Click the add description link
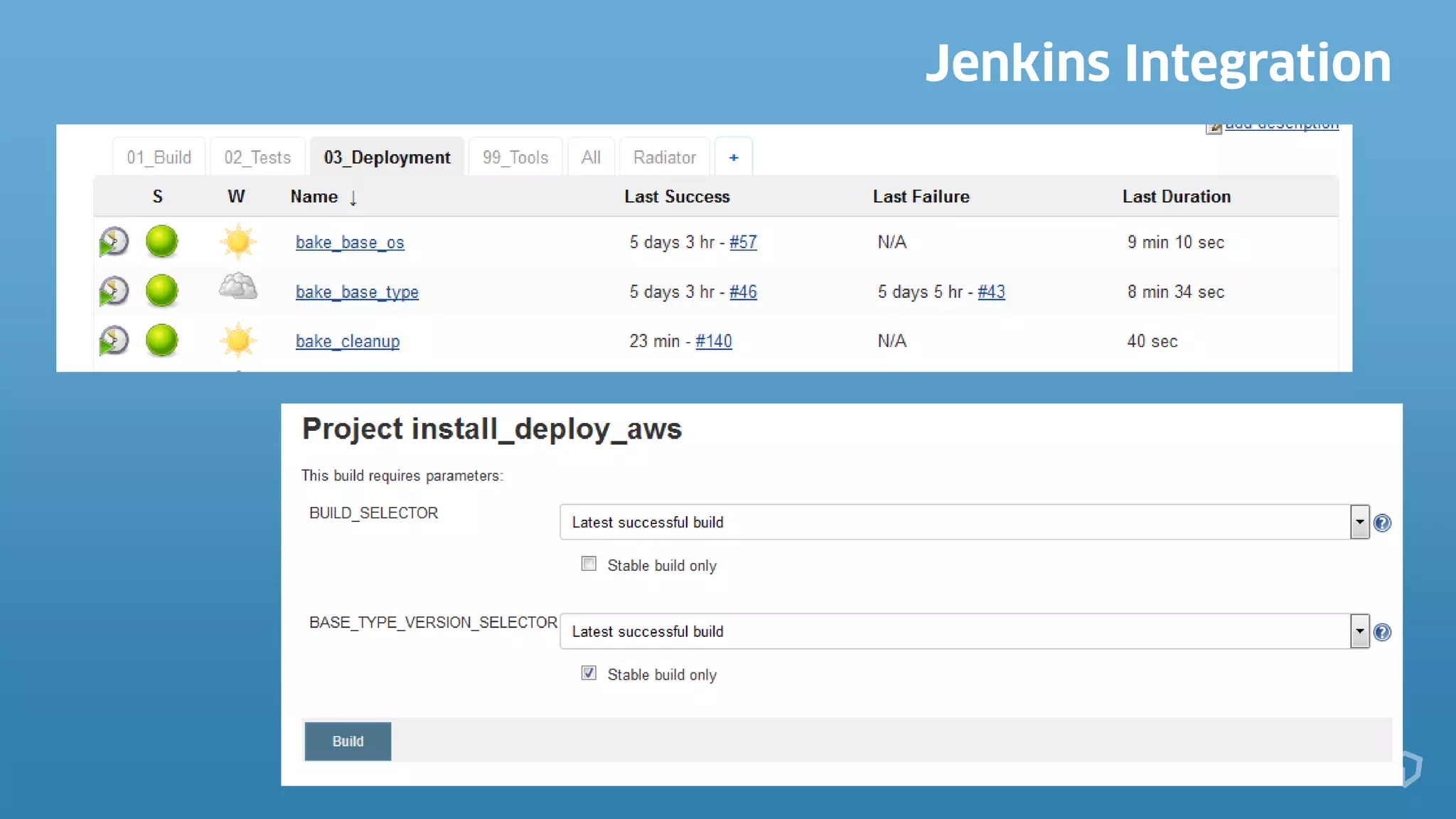Screen dimensions: 1456x819 (x=1281, y=126)
